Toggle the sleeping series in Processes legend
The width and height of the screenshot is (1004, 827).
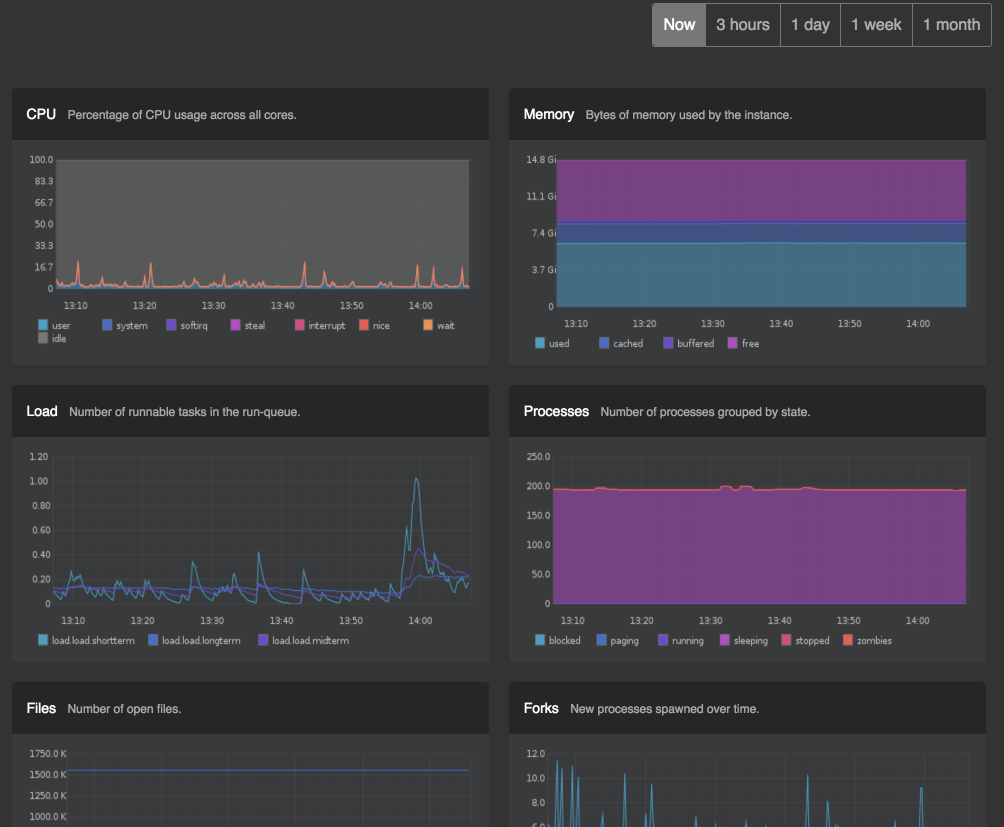pyautogui.click(x=744, y=640)
